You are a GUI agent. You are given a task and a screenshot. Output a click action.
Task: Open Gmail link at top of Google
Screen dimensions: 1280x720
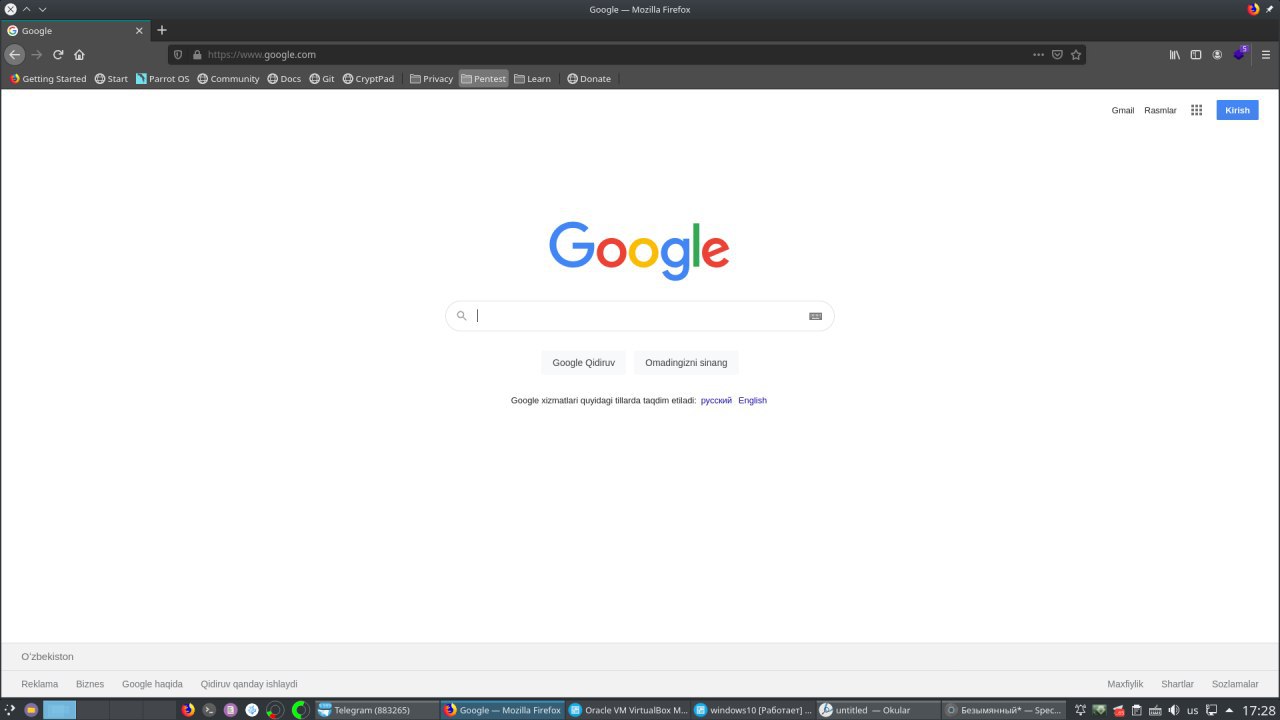coord(1123,110)
